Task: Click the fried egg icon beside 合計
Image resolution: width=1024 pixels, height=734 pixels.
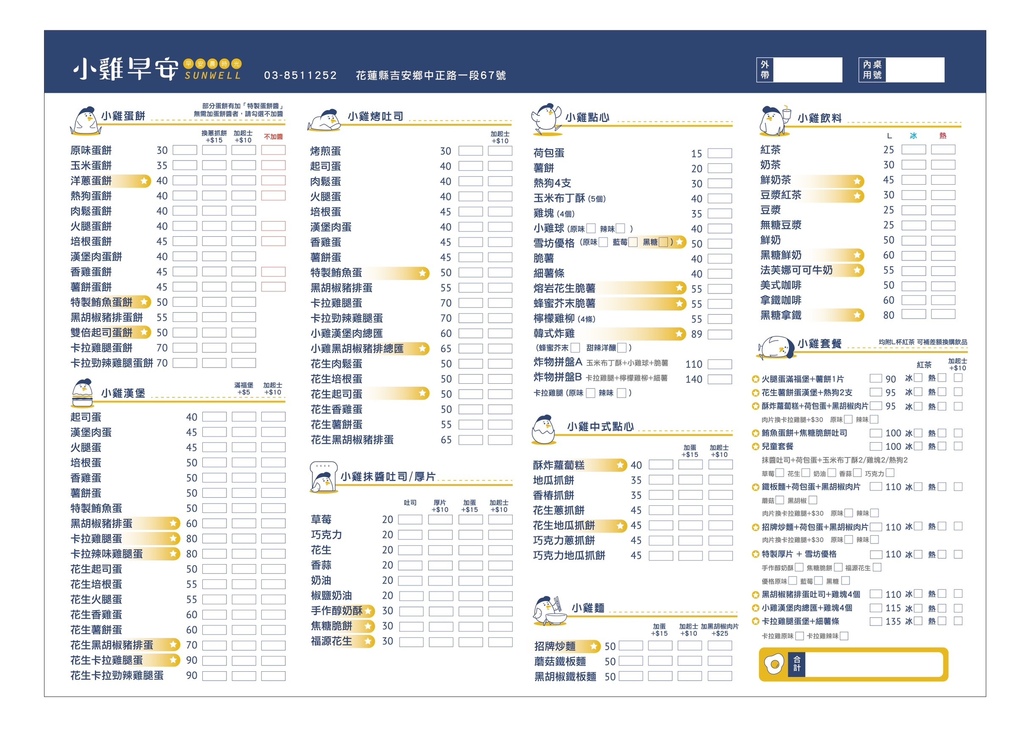Action: click(775, 665)
